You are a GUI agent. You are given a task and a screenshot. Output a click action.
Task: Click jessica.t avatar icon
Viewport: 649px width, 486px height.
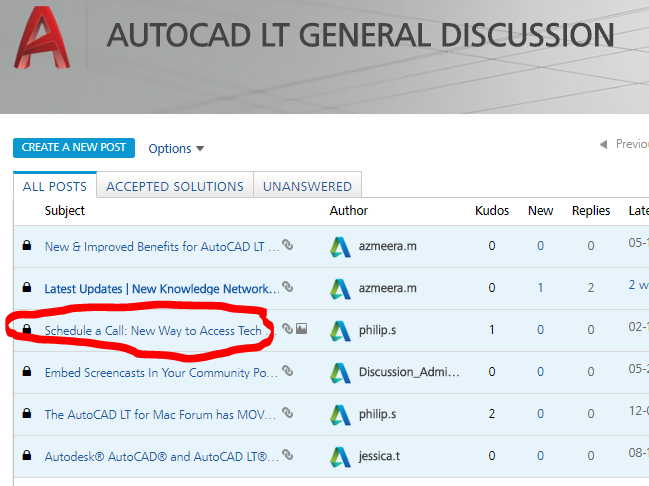point(340,457)
